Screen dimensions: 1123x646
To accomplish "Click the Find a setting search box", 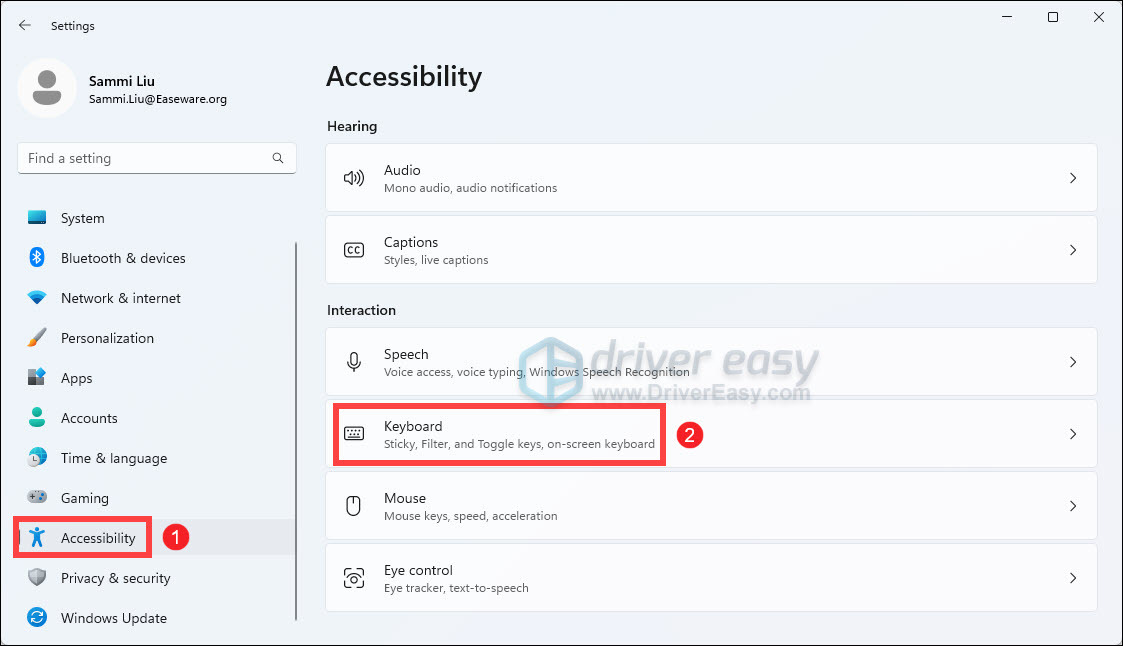I will [x=145, y=158].
